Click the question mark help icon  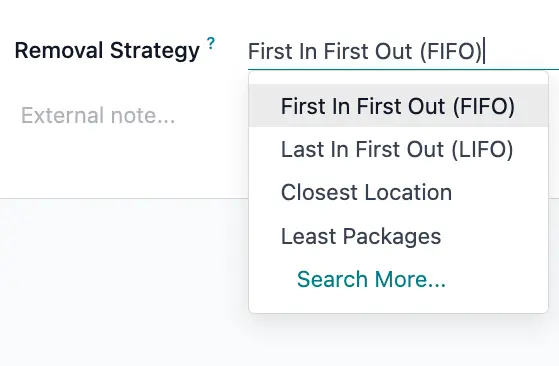[211, 43]
